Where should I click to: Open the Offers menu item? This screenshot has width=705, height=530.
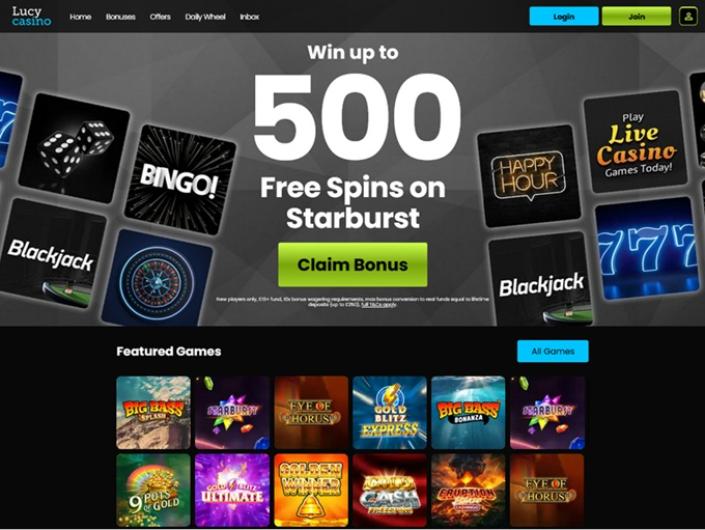(x=160, y=17)
